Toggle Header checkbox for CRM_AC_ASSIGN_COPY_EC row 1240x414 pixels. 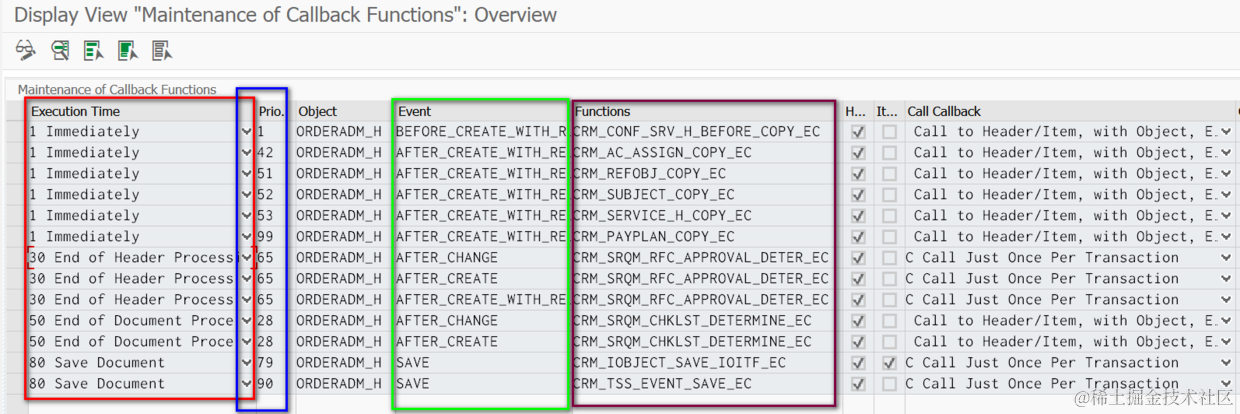(x=857, y=153)
